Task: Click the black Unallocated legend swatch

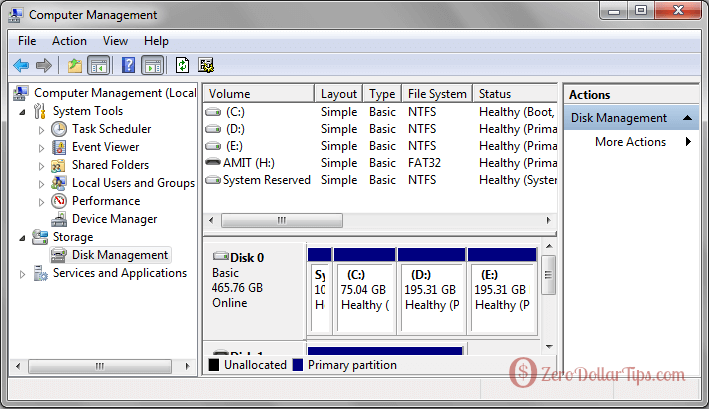Action: point(213,365)
